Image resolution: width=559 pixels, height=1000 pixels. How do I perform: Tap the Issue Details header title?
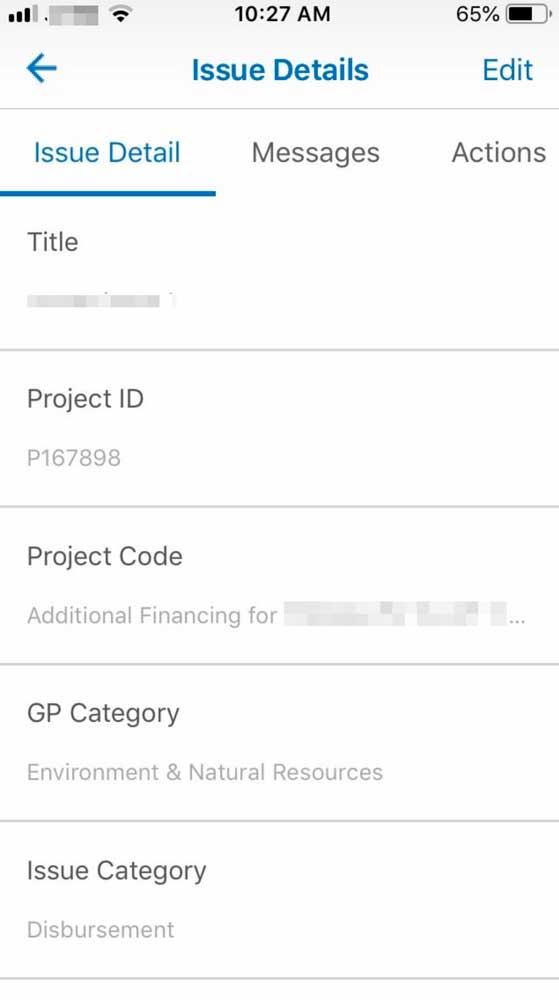[280, 70]
